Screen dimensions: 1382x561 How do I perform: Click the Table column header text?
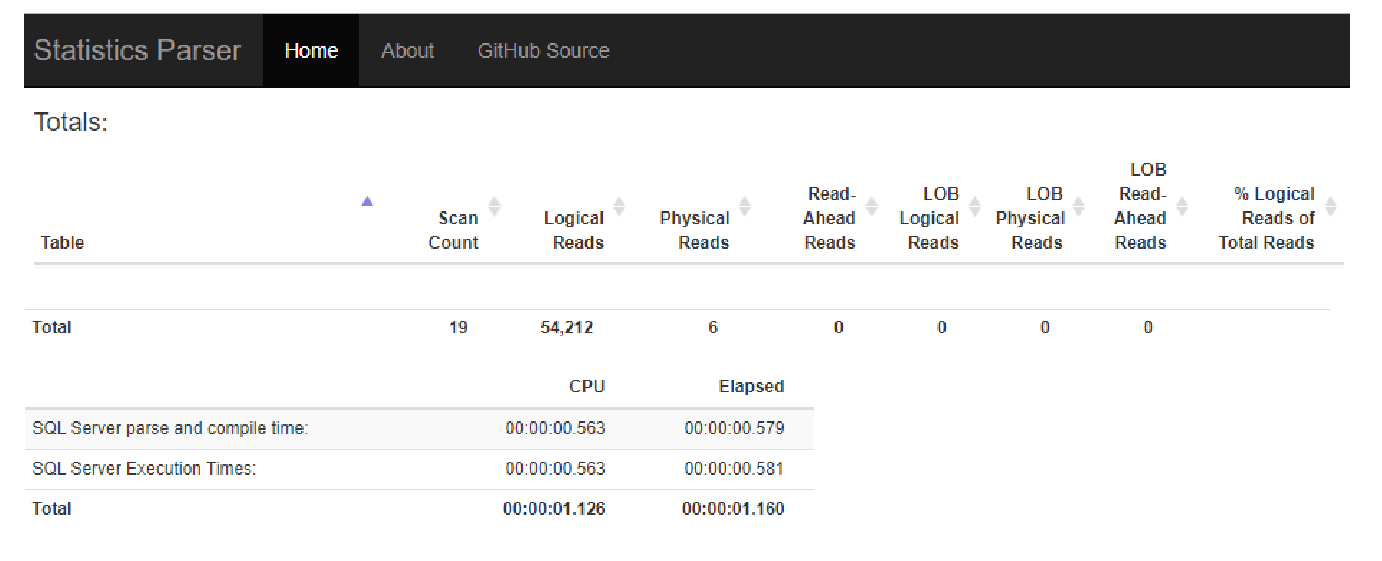click(x=63, y=243)
